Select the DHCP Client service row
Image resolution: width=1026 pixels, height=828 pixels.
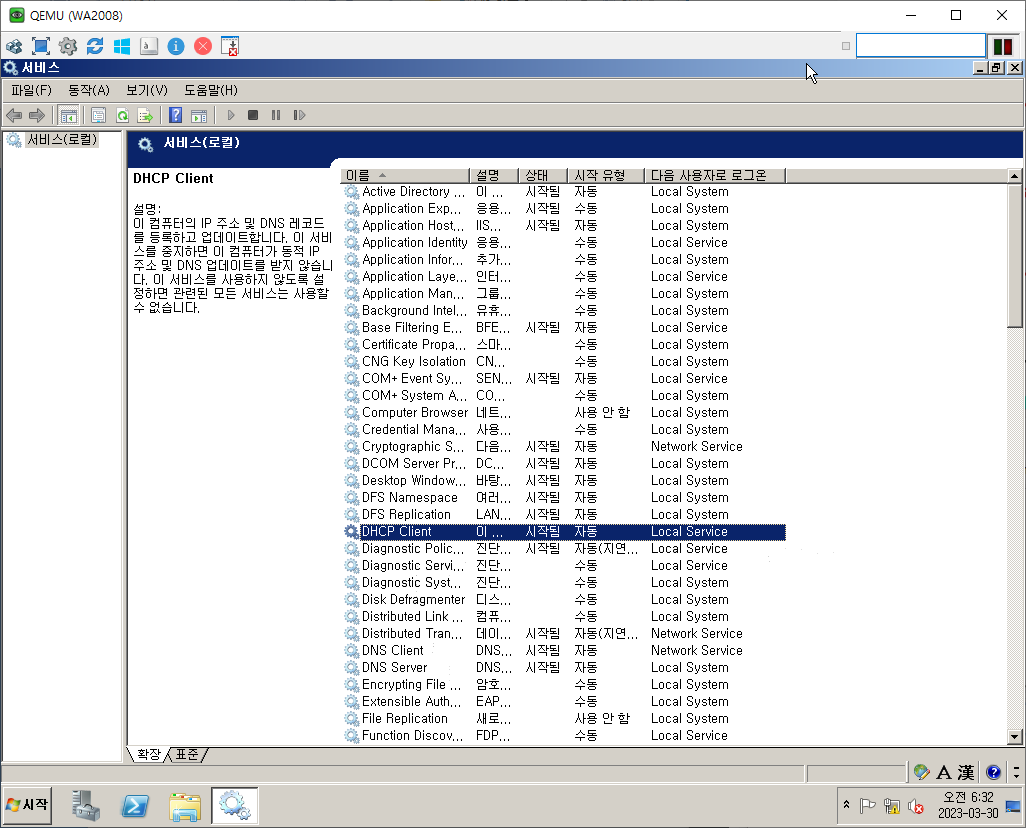coord(563,532)
